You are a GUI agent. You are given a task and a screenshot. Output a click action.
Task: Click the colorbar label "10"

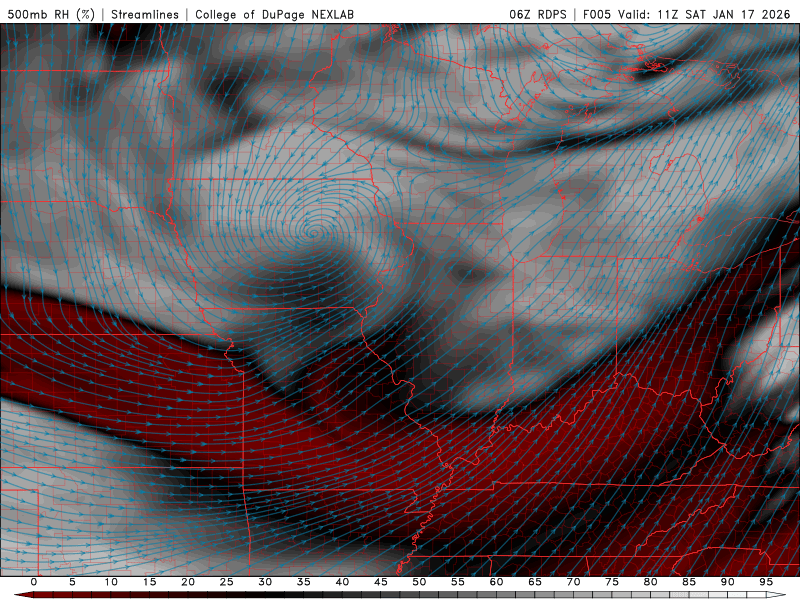[111, 582]
